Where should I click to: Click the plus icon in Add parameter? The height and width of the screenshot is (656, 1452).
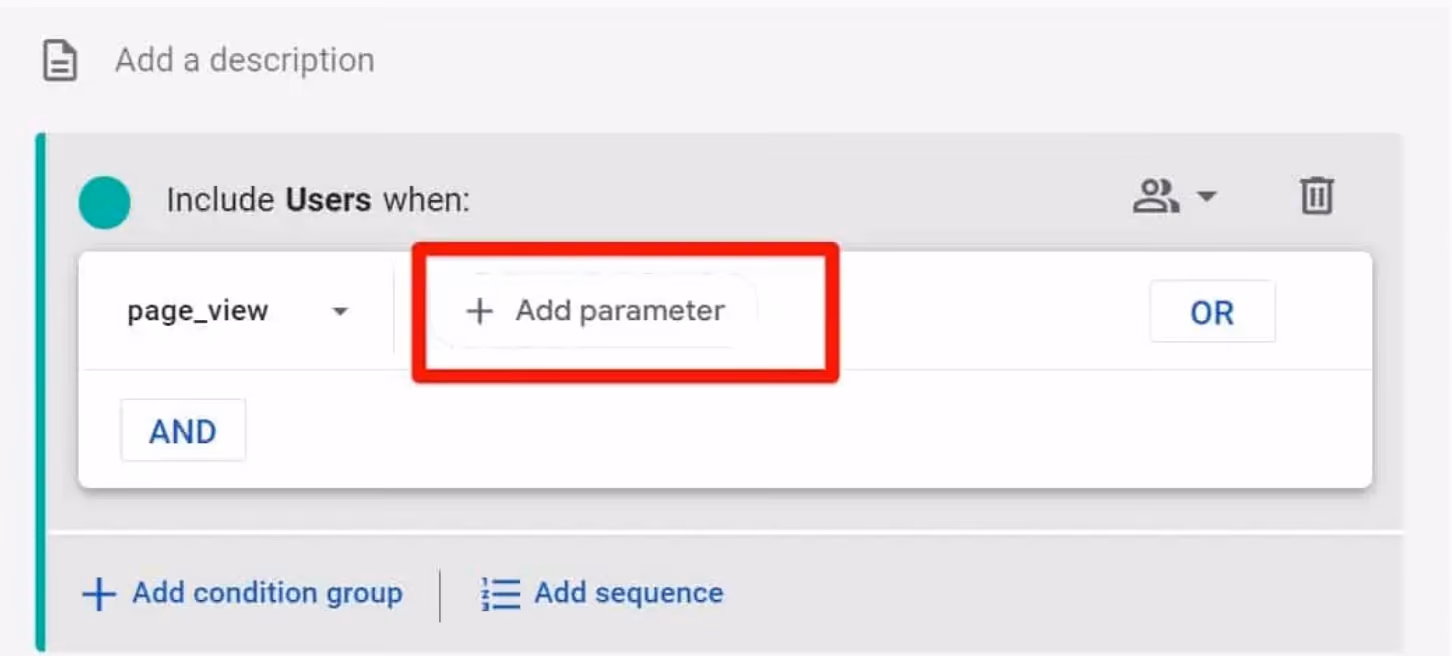[480, 311]
